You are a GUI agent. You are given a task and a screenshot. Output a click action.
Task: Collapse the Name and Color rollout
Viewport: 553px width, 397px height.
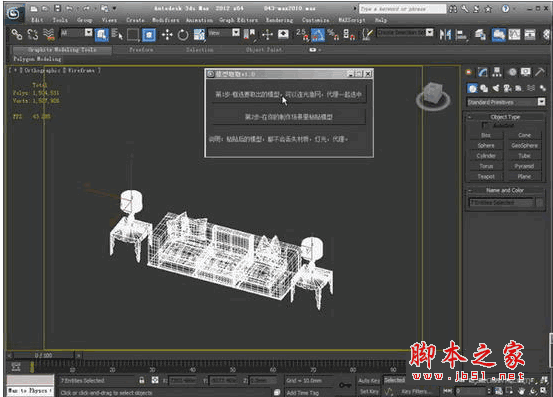(505, 190)
